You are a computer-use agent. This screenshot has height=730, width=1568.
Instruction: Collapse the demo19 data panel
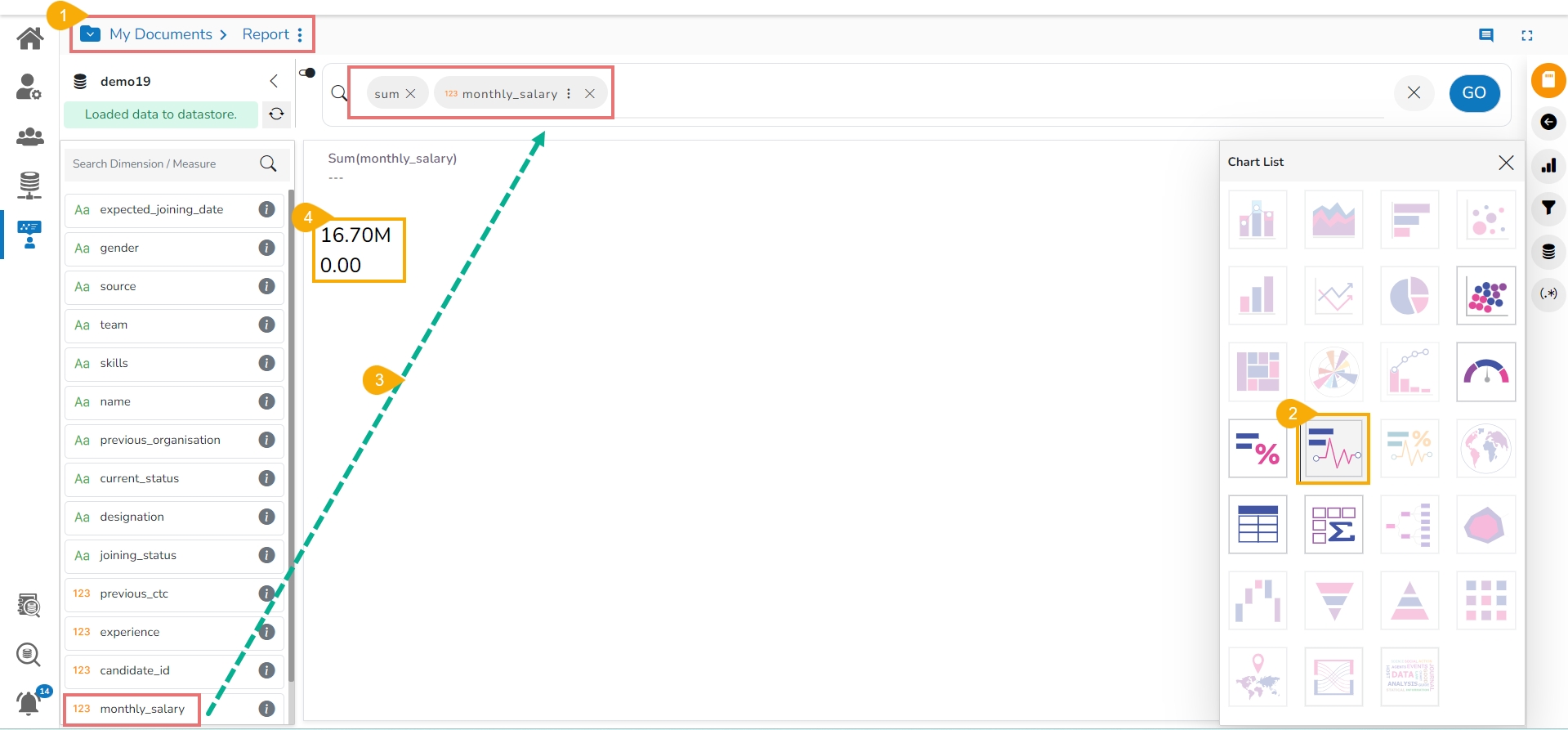coord(274,81)
